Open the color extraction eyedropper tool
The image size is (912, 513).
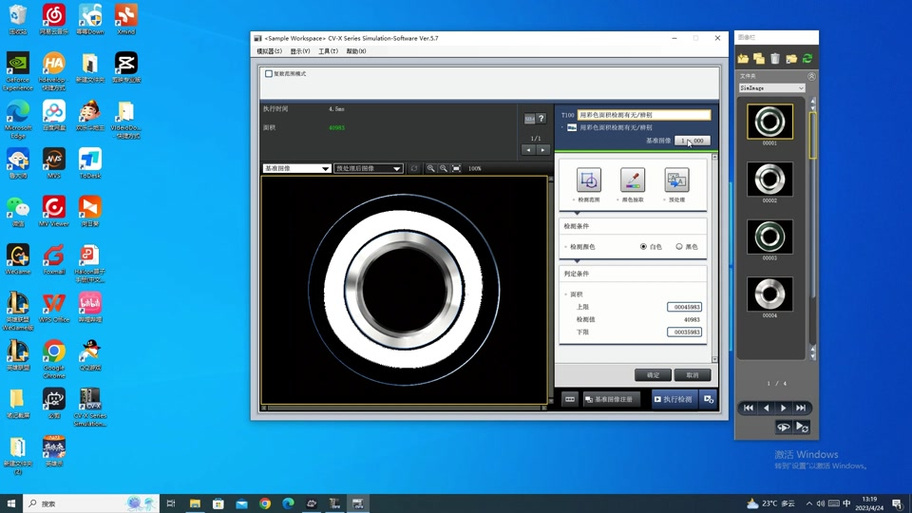click(632, 180)
